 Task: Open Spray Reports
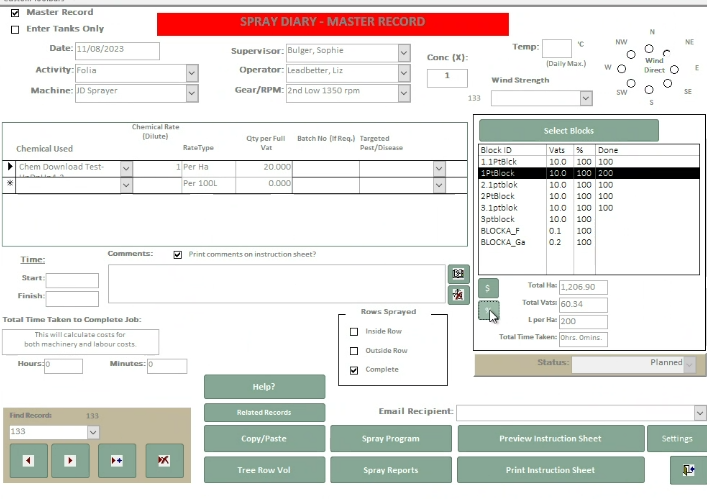tap(390, 470)
